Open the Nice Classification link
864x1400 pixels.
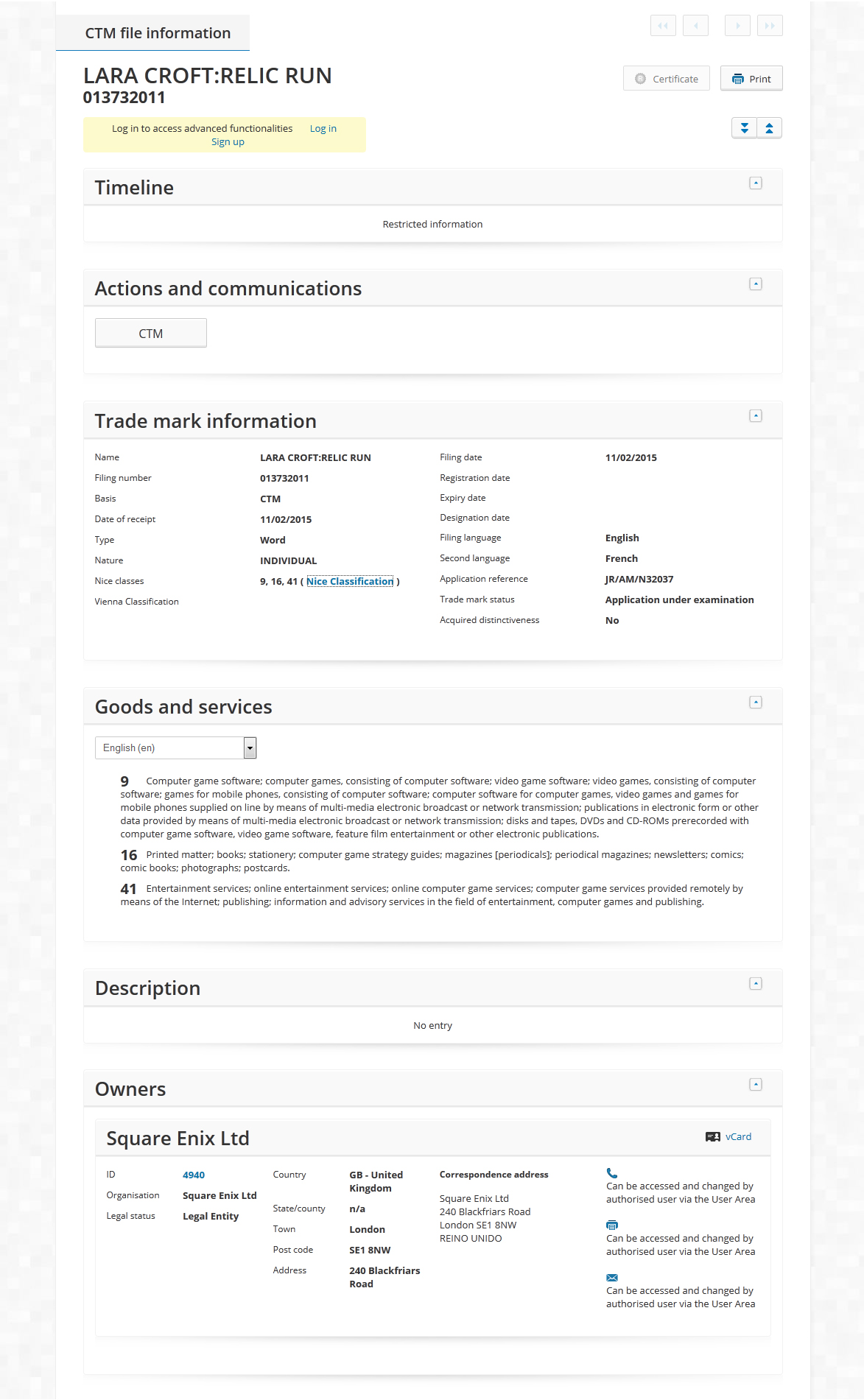click(x=350, y=581)
